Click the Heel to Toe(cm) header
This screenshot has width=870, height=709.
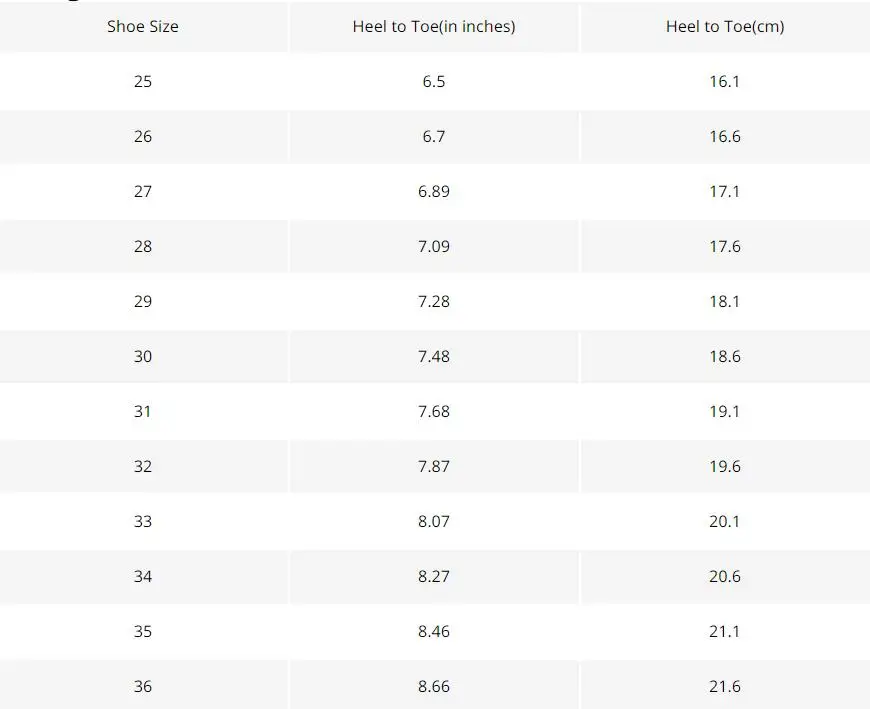pos(725,27)
